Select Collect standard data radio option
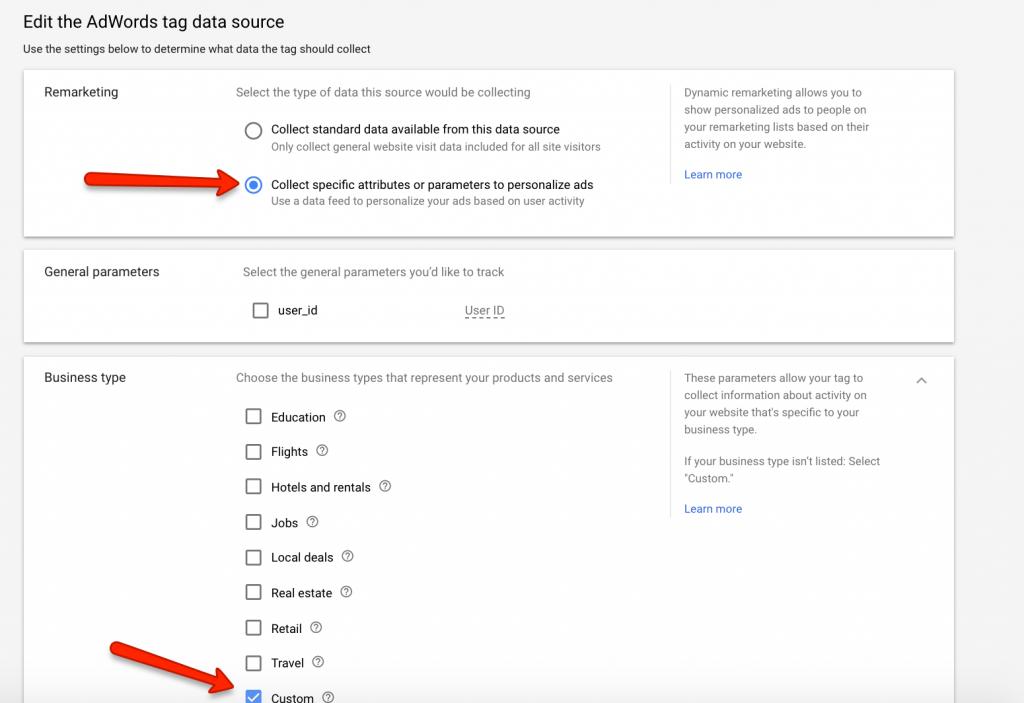Viewport: 1024px width, 703px height. click(x=254, y=130)
